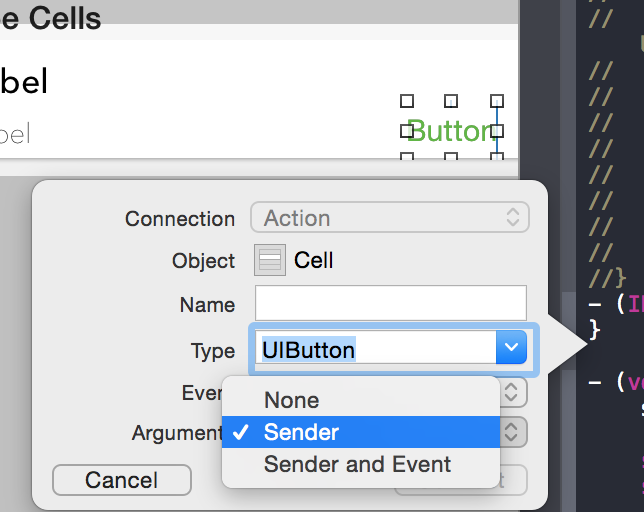644x512 pixels.
Task: Click the UIButton text in Type field
Action: coord(309,349)
